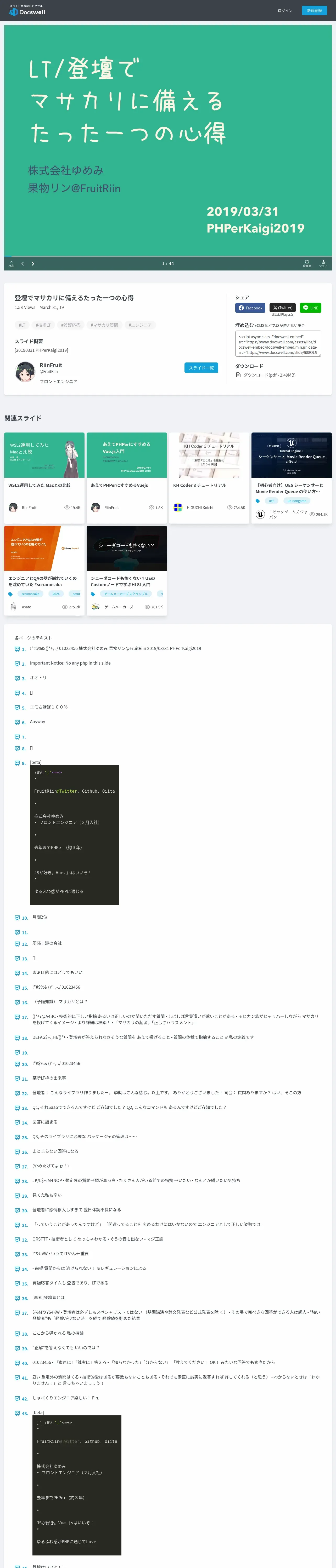Click the Docswell logo
336x1568 pixels.
[27, 10]
